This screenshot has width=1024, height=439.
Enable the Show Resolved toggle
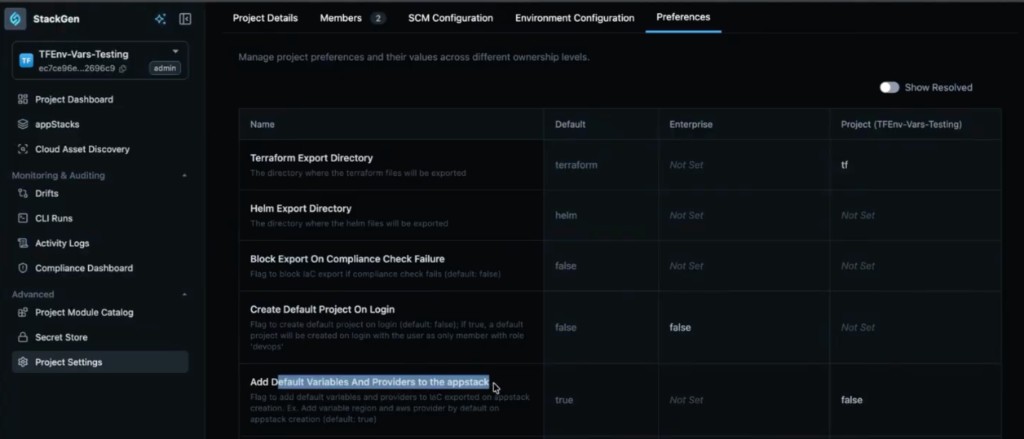(889, 88)
